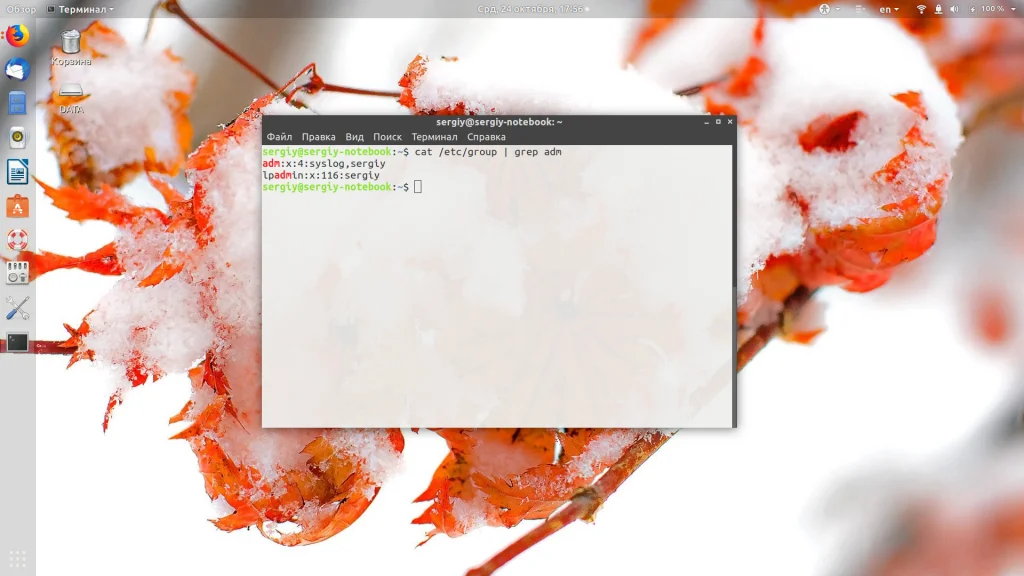The height and width of the screenshot is (576, 1024).
Task: Open the Вид menu
Action: (x=355, y=136)
